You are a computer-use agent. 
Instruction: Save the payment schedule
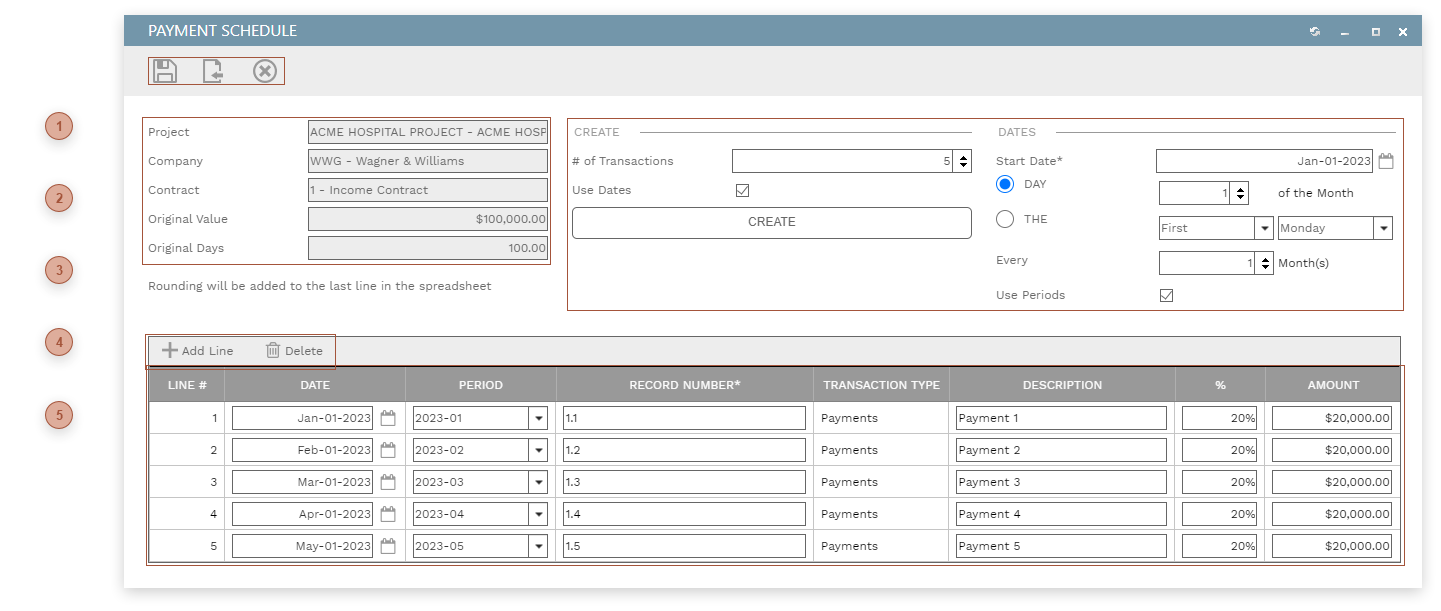tap(165, 70)
